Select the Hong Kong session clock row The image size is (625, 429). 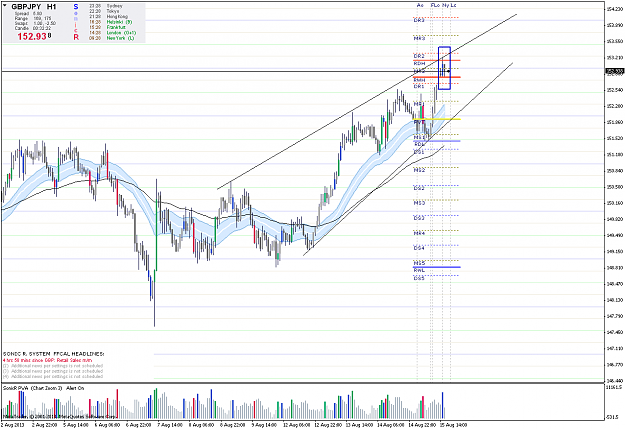108,16
